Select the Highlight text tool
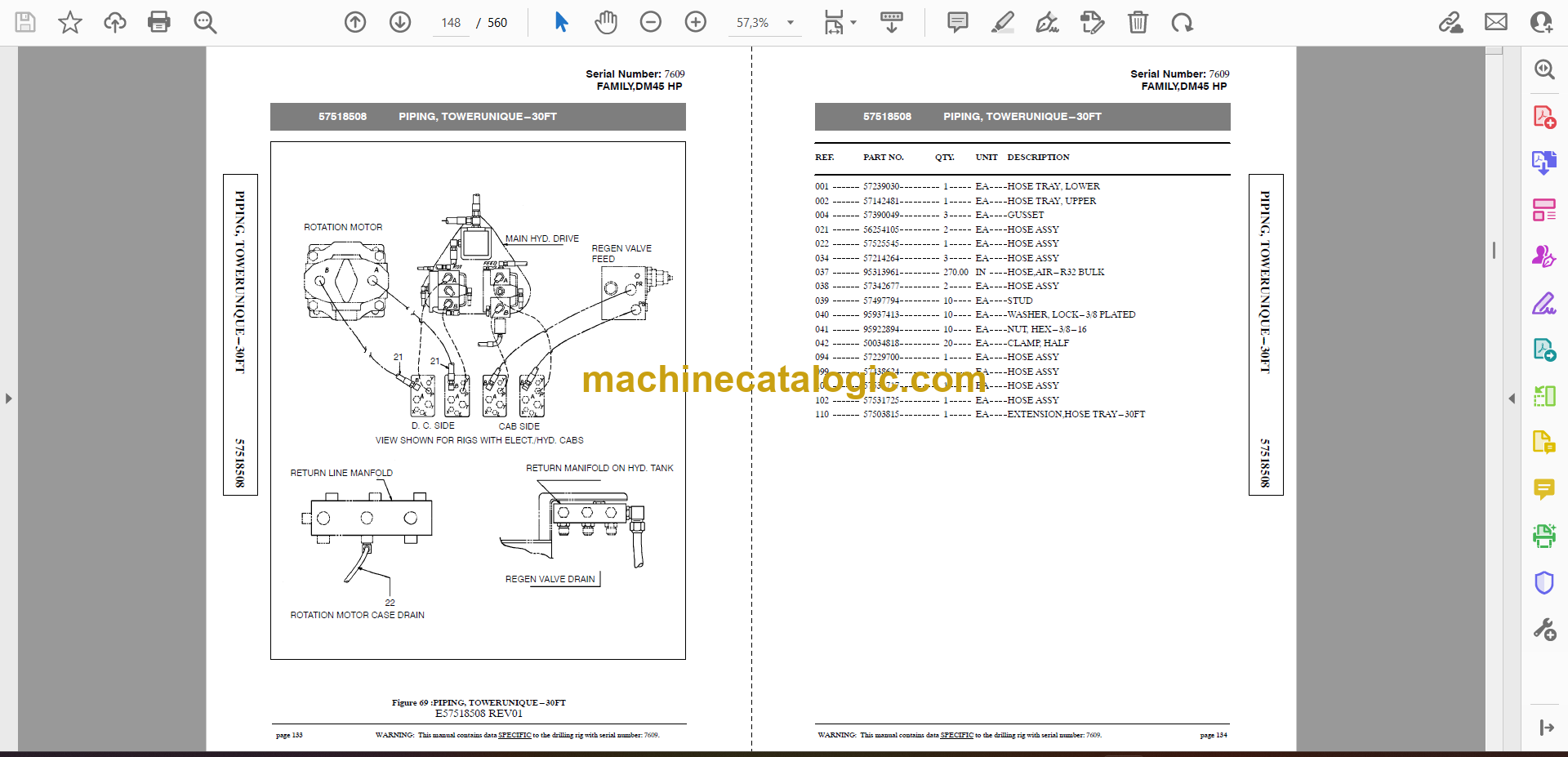 pos(1003,22)
